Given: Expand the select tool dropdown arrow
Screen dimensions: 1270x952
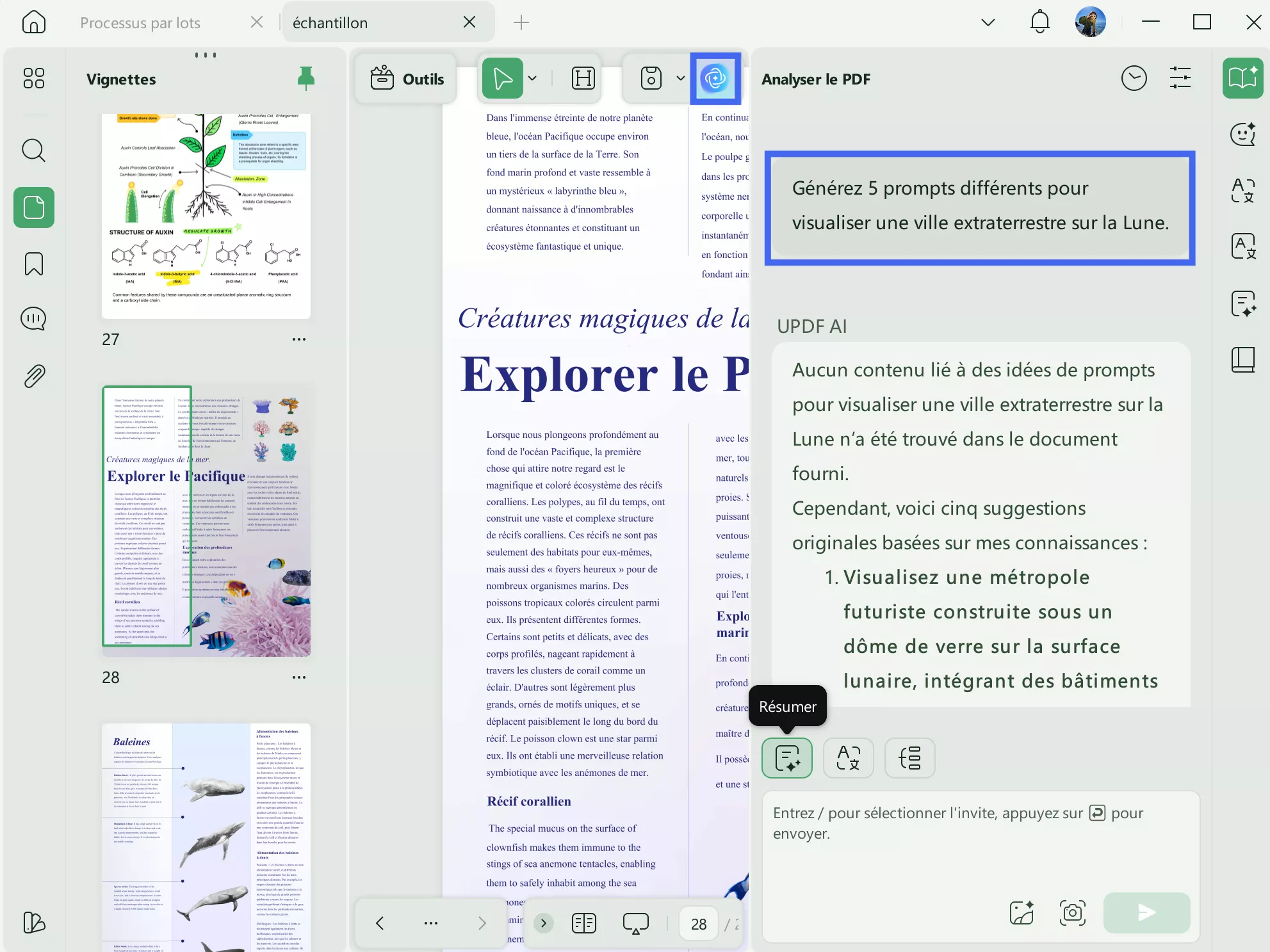Looking at the screenshot, I should point(532,79).
